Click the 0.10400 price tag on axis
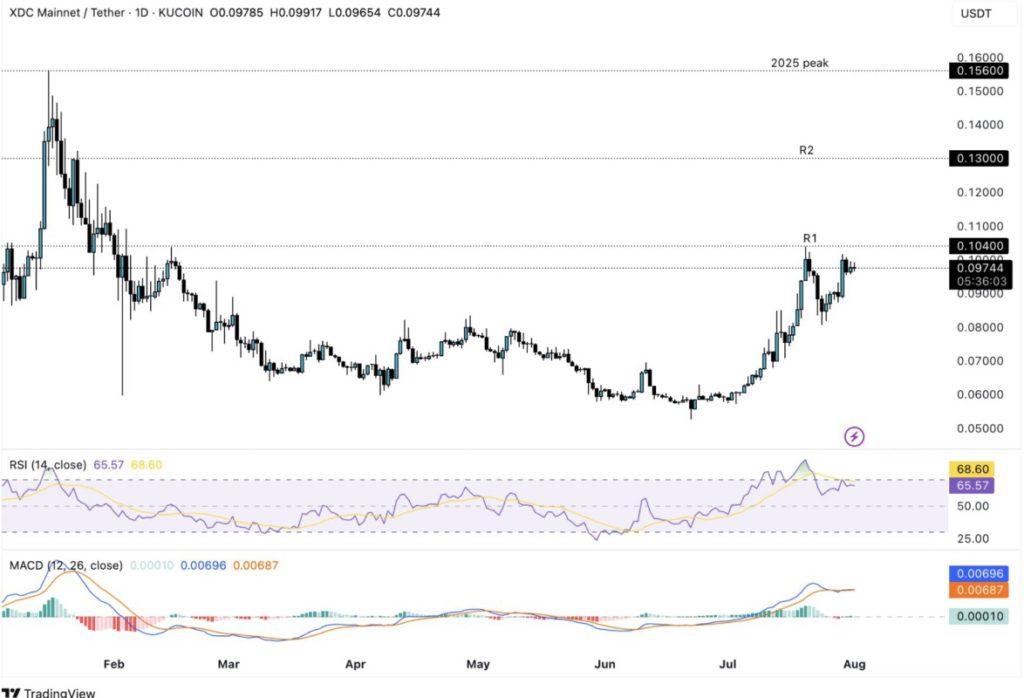The height and width of the screenshot is (698, 1024). (979, 245)
